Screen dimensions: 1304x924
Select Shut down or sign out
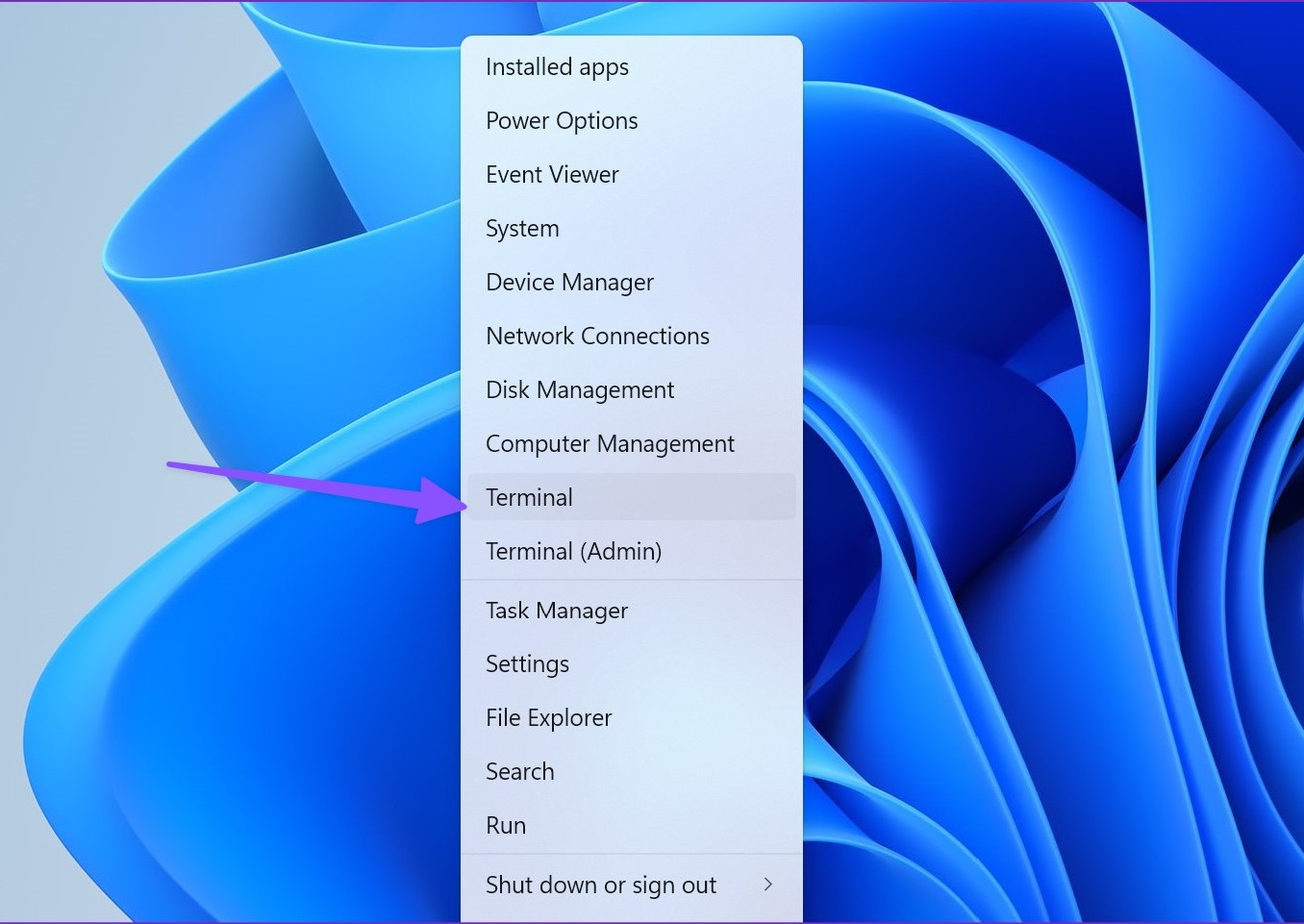tap(601, 885)
